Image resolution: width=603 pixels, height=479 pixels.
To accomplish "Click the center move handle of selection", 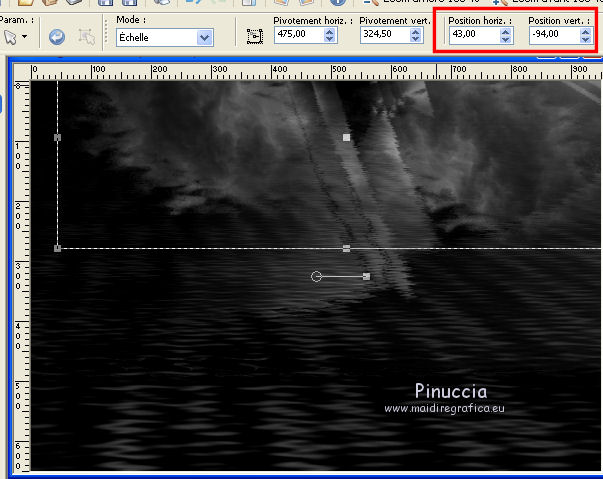I will (x=346, y=137).
